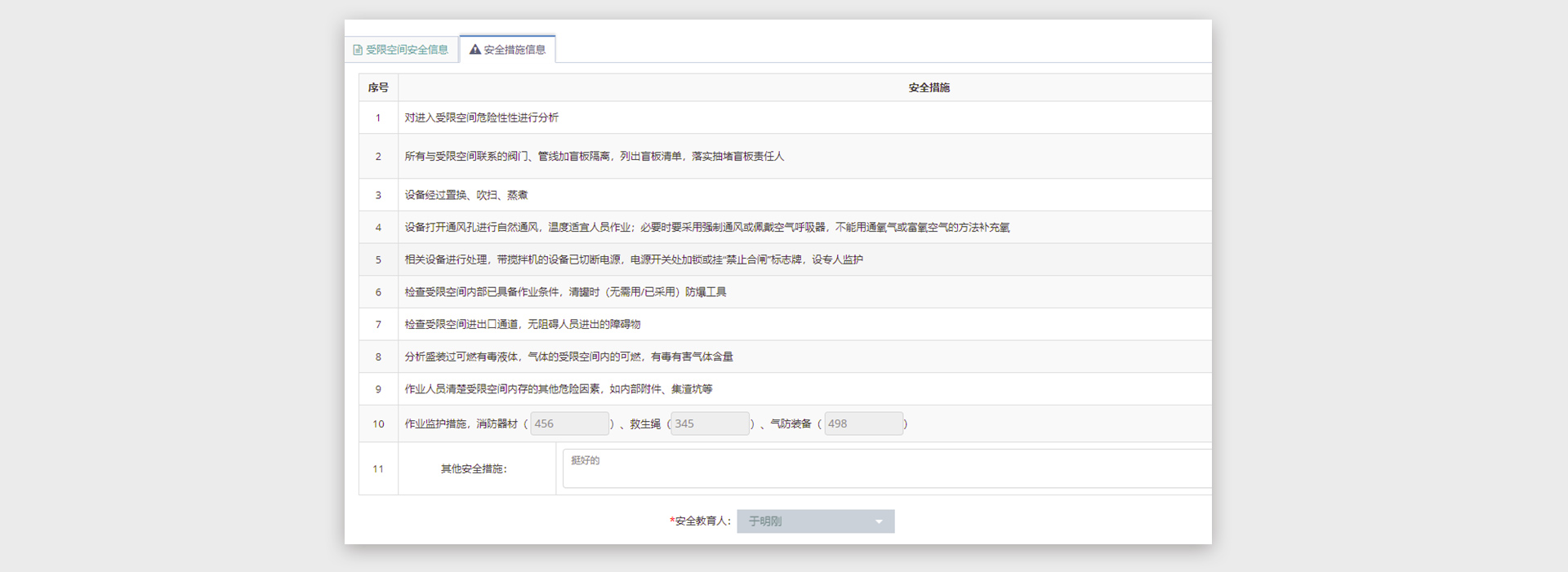Click the 序号 column header

point(378,87)
